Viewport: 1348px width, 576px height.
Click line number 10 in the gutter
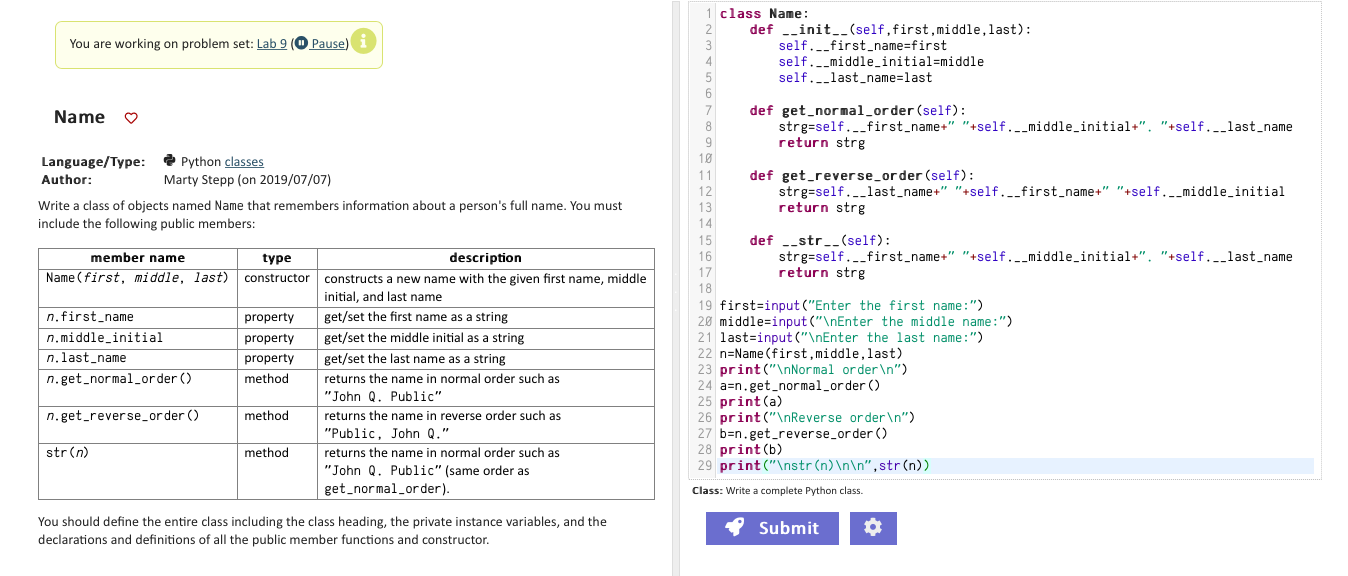click(704, 159)
